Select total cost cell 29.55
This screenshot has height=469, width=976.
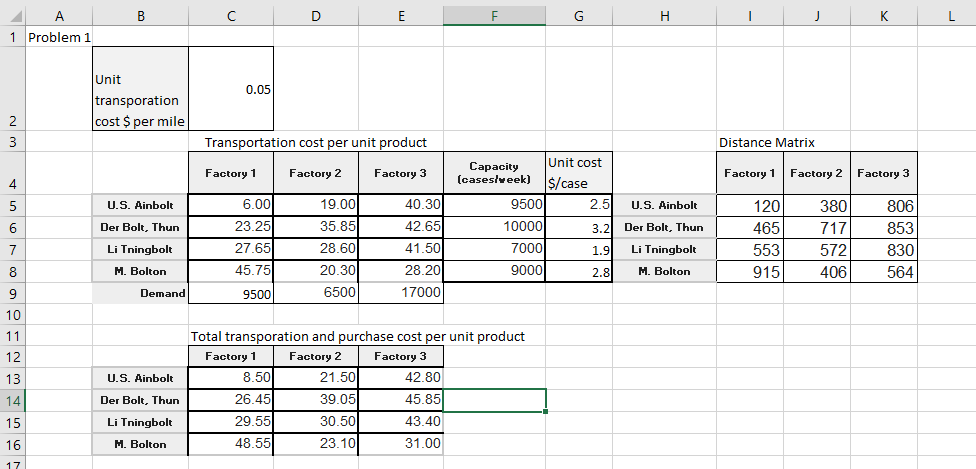click(x=231, y=422)
